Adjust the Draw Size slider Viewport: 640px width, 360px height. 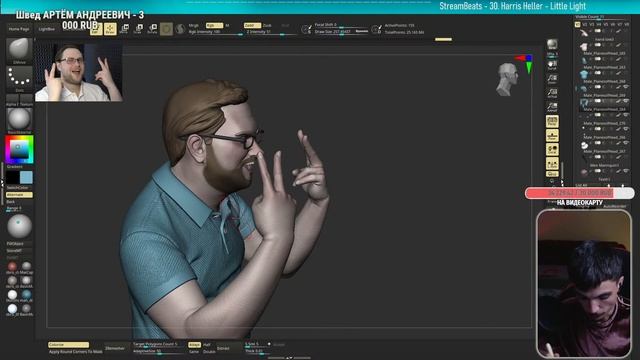pos(341,31)
